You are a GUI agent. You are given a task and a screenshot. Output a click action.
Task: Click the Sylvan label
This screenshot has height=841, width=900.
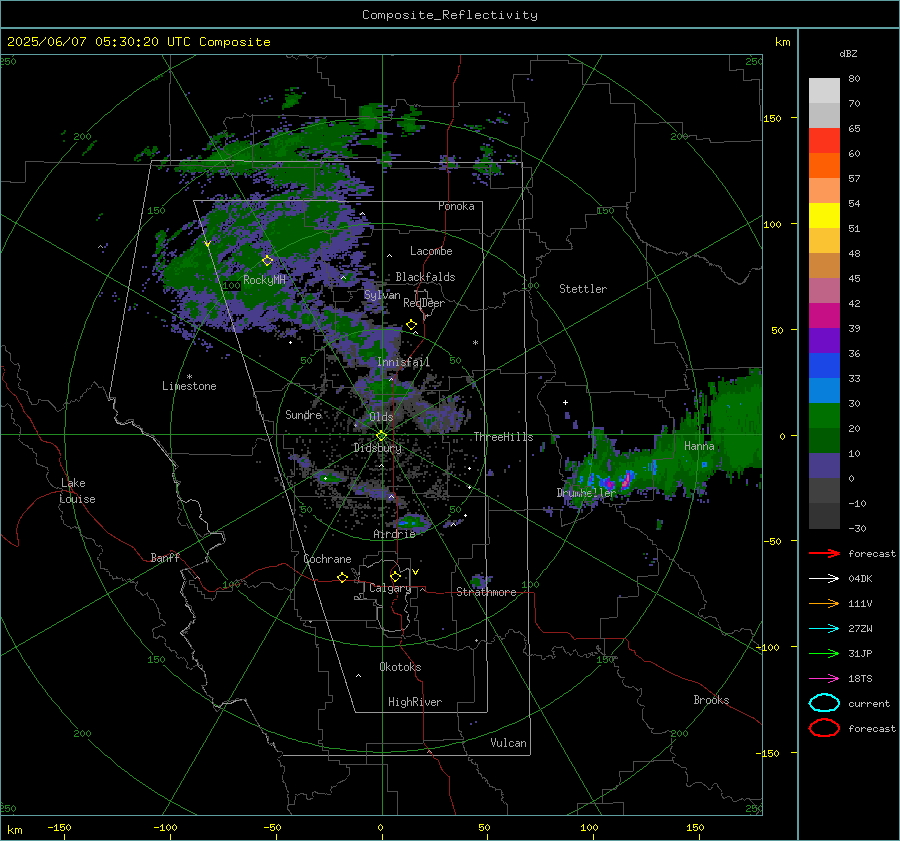click(382, 295)
